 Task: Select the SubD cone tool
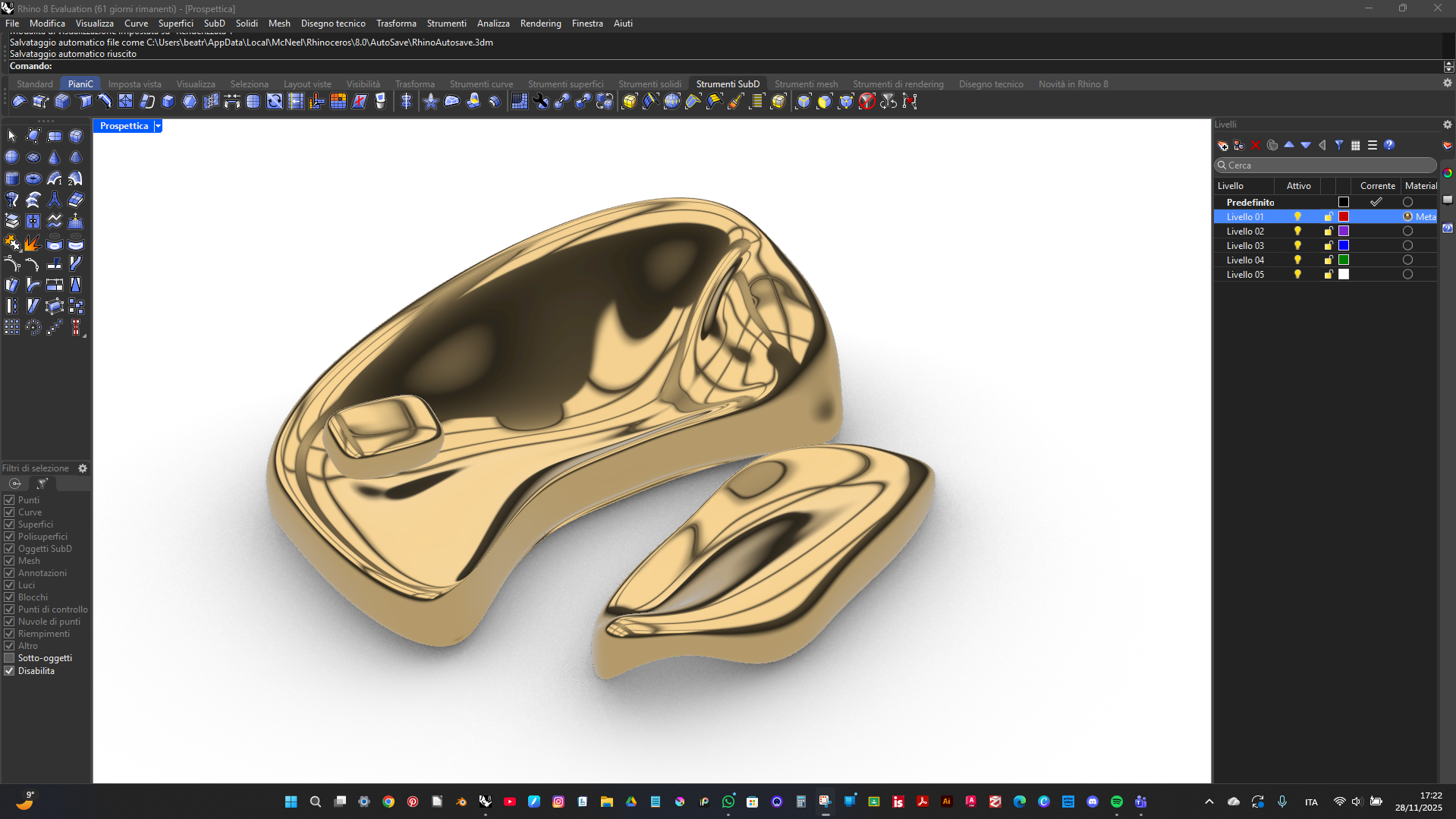click(54, 157)
